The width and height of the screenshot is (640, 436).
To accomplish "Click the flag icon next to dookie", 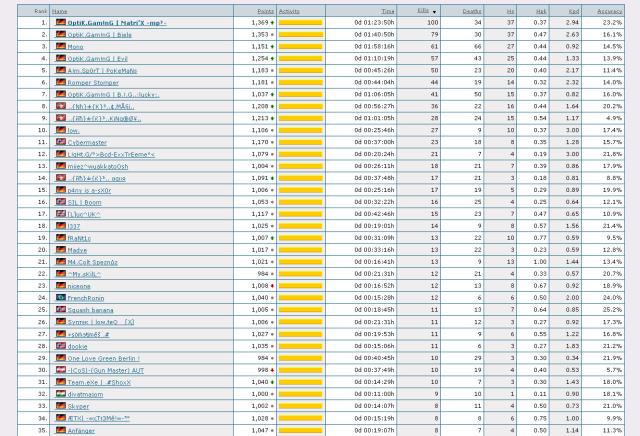I will [60, 346].
